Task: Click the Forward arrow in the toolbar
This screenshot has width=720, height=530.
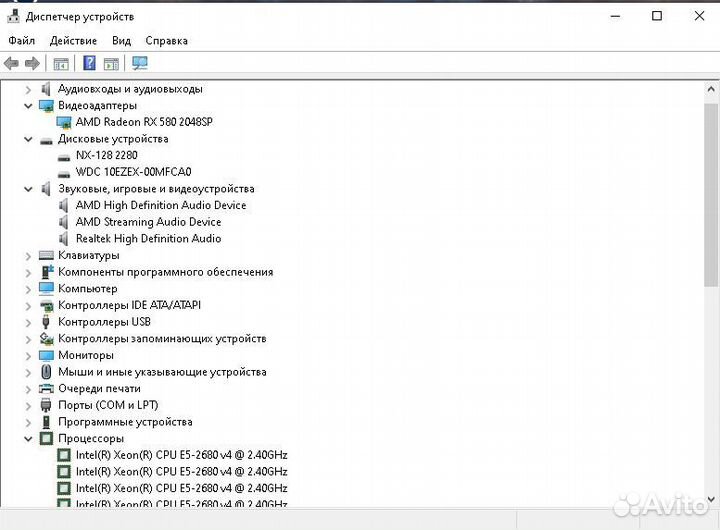Action: (32, 63)
